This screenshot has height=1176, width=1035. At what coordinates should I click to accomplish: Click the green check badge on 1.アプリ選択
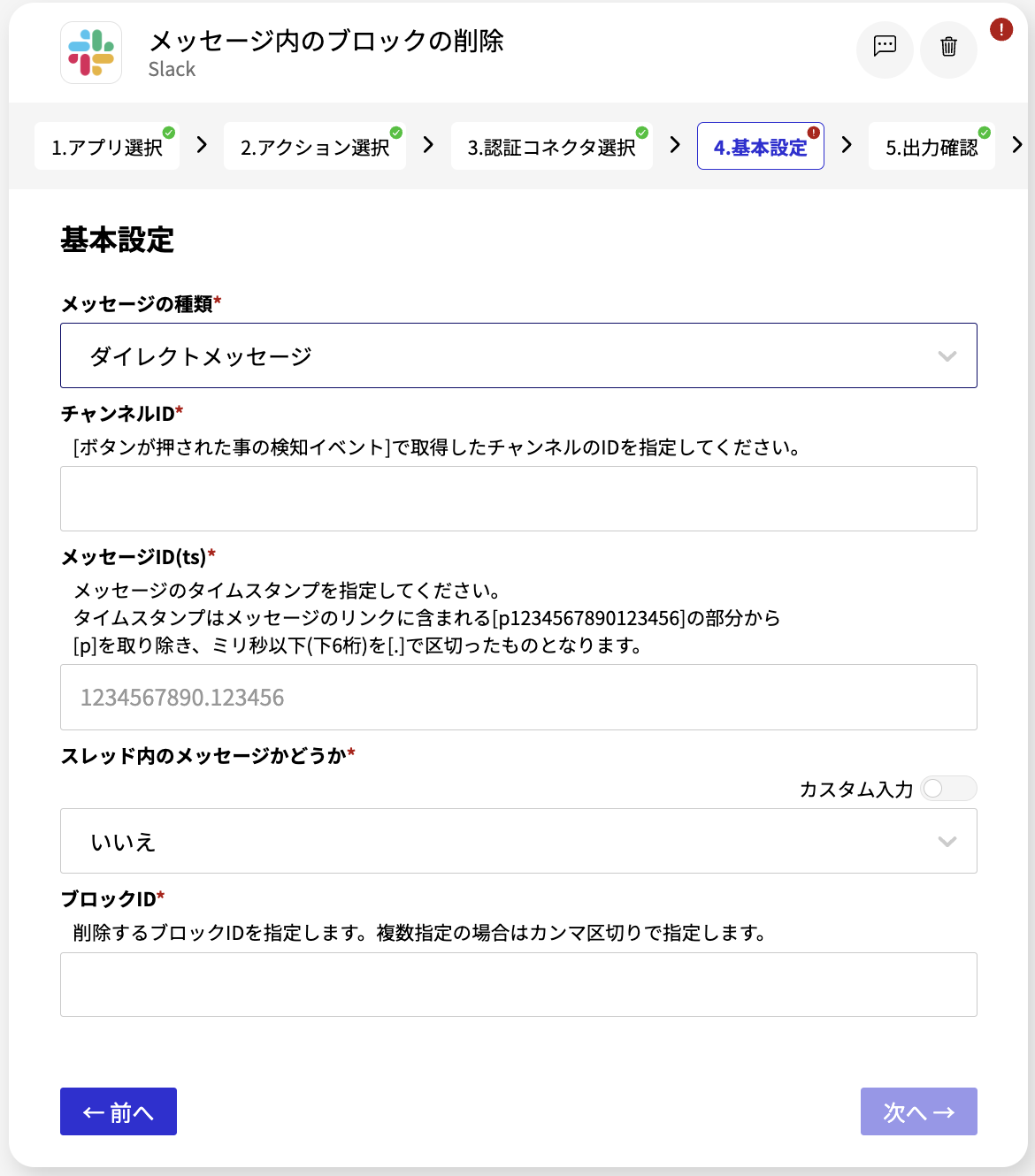pyautogui.click(x=169, y=133)
